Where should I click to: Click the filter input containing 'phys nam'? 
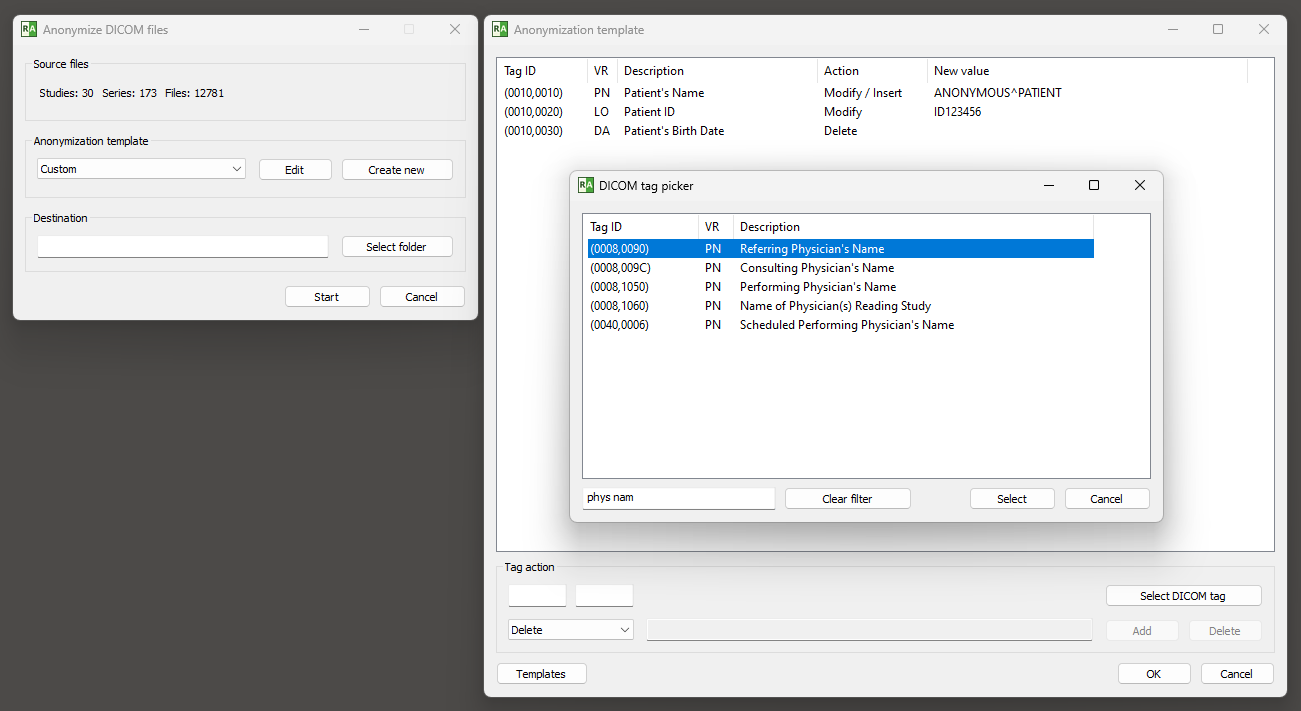pyautogui.click(x=678, y=498)
